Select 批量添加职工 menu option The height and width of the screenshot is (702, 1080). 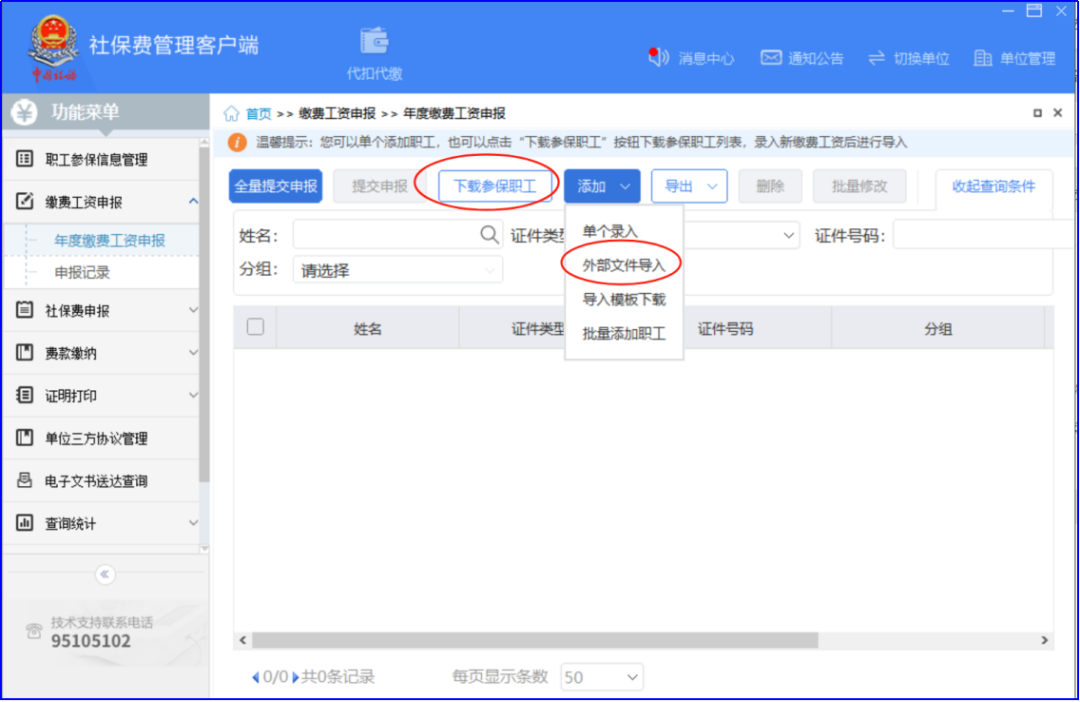(x=623, y=334)
